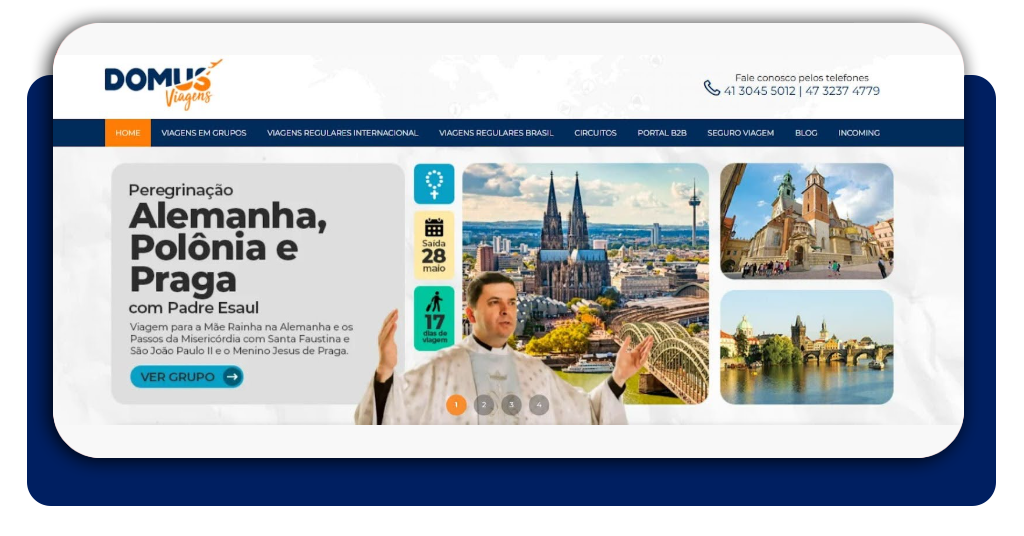Click the rosary icon tile
Image resolution: width=1024 pixels, height=536 pixels.
pos(434,183)
